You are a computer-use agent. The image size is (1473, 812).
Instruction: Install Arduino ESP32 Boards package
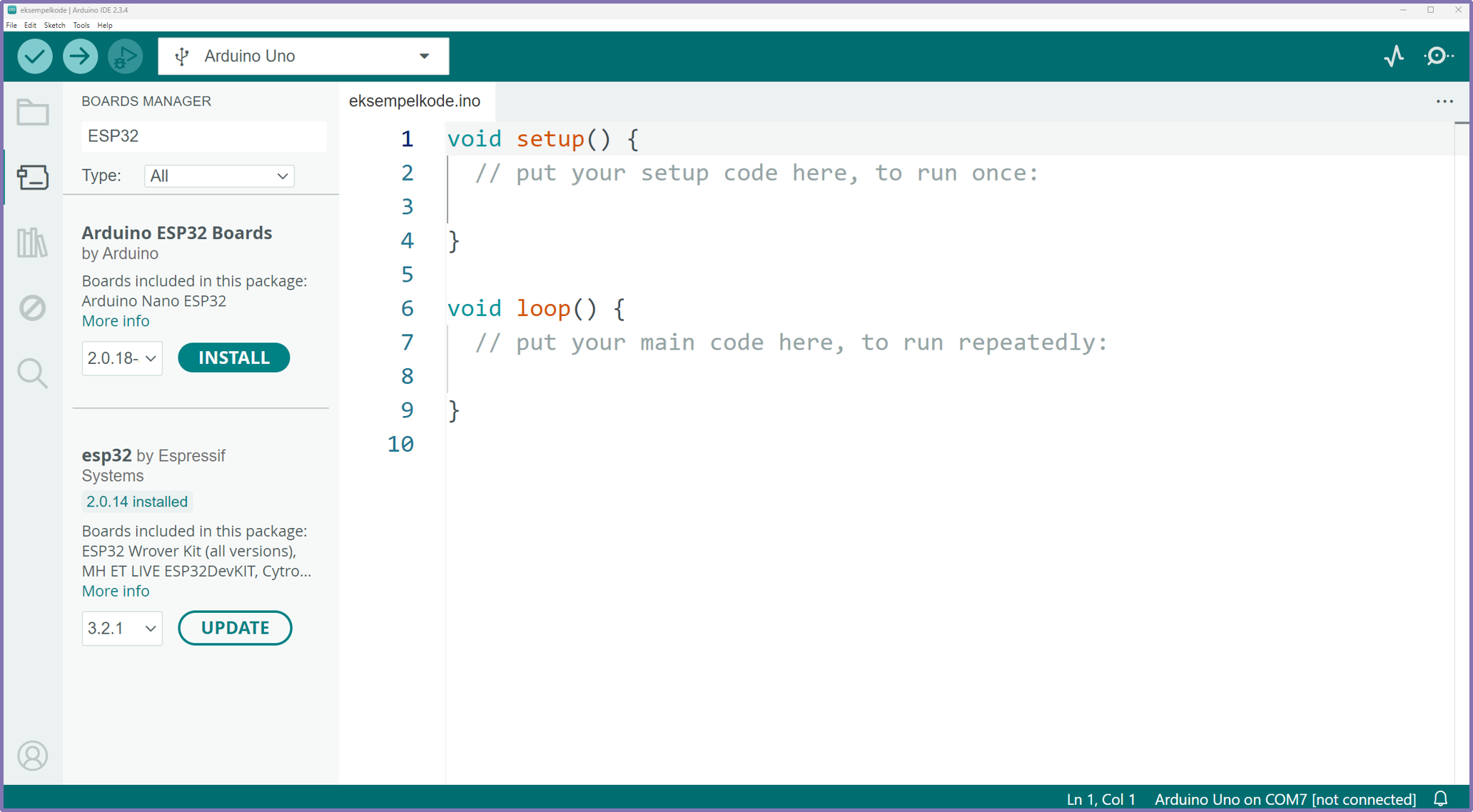[234, 357]
